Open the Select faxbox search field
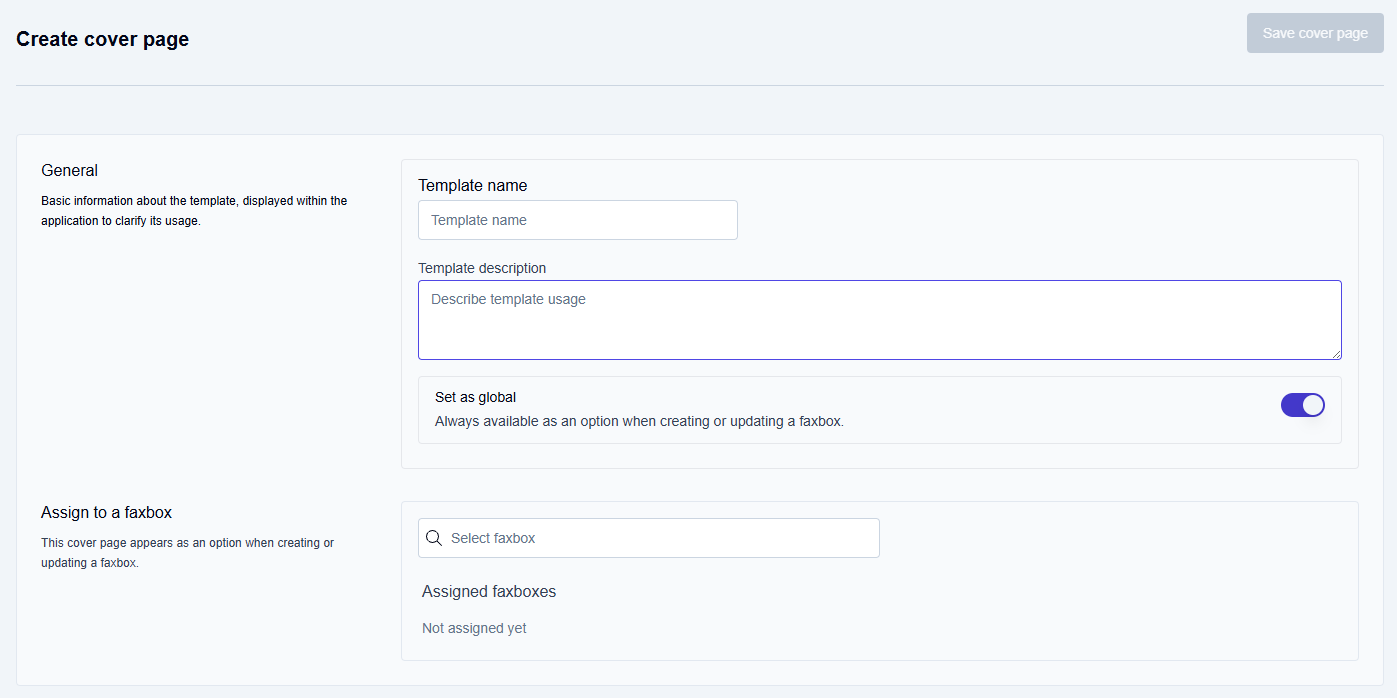The width and height of the screenshot is (1397, 698). 660,538
